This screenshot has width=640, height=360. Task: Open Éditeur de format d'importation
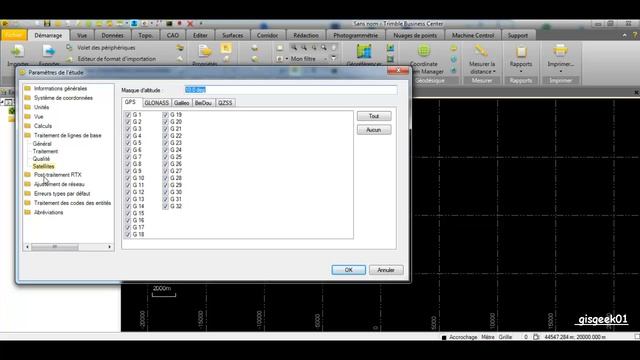(111, 59)
